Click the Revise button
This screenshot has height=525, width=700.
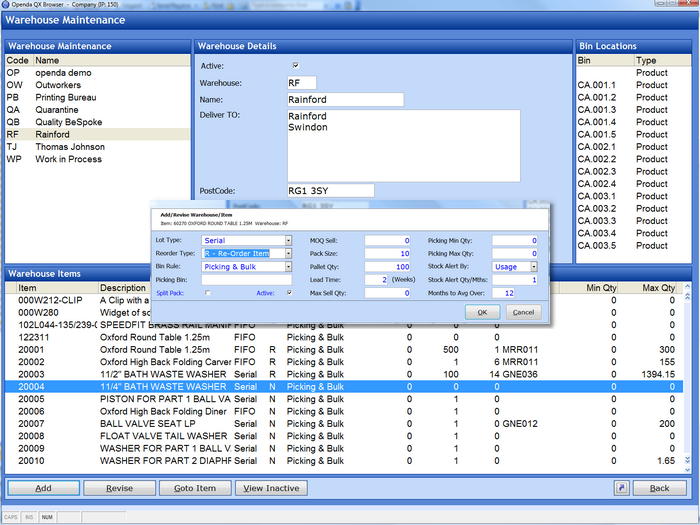point(119,488)
